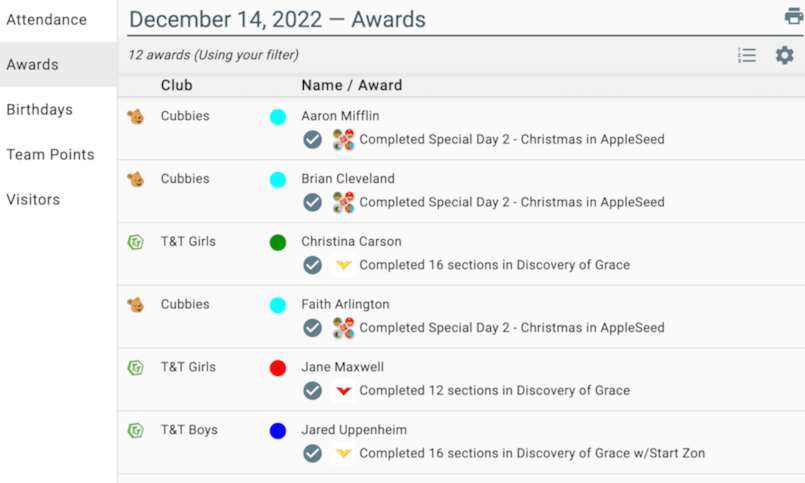Toggle Faith Arlington's award checkmark

pyautogui.click(x=313, y=328)
